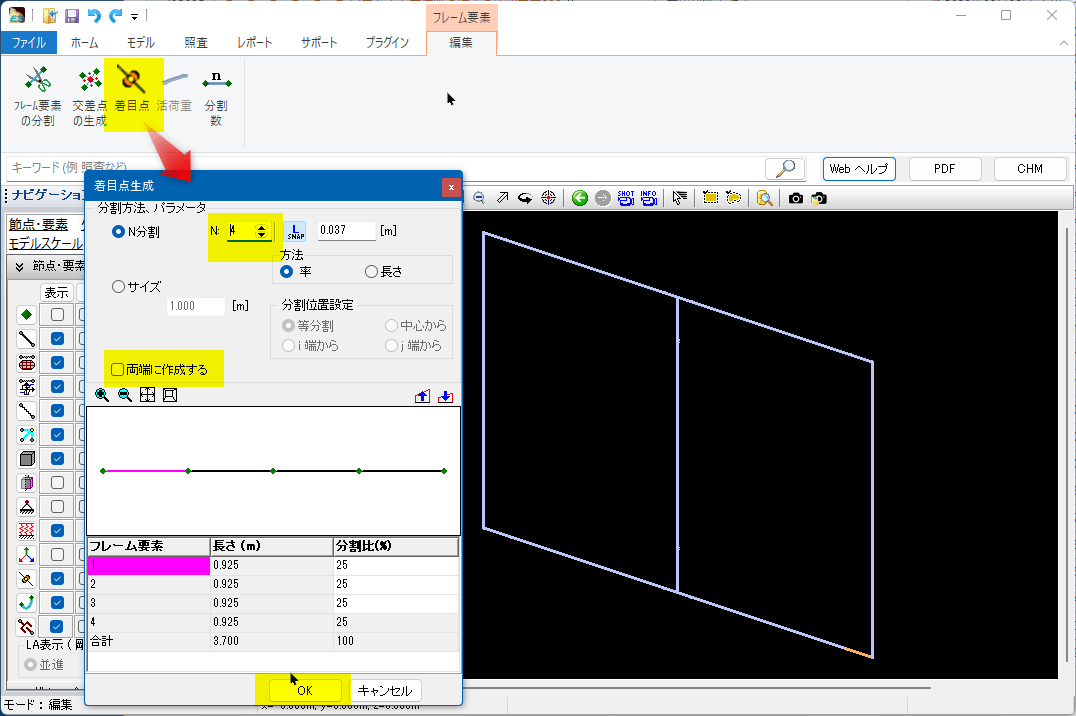
Task: Click the キャンセル button in dialog
Action: [x=385, y=690]
